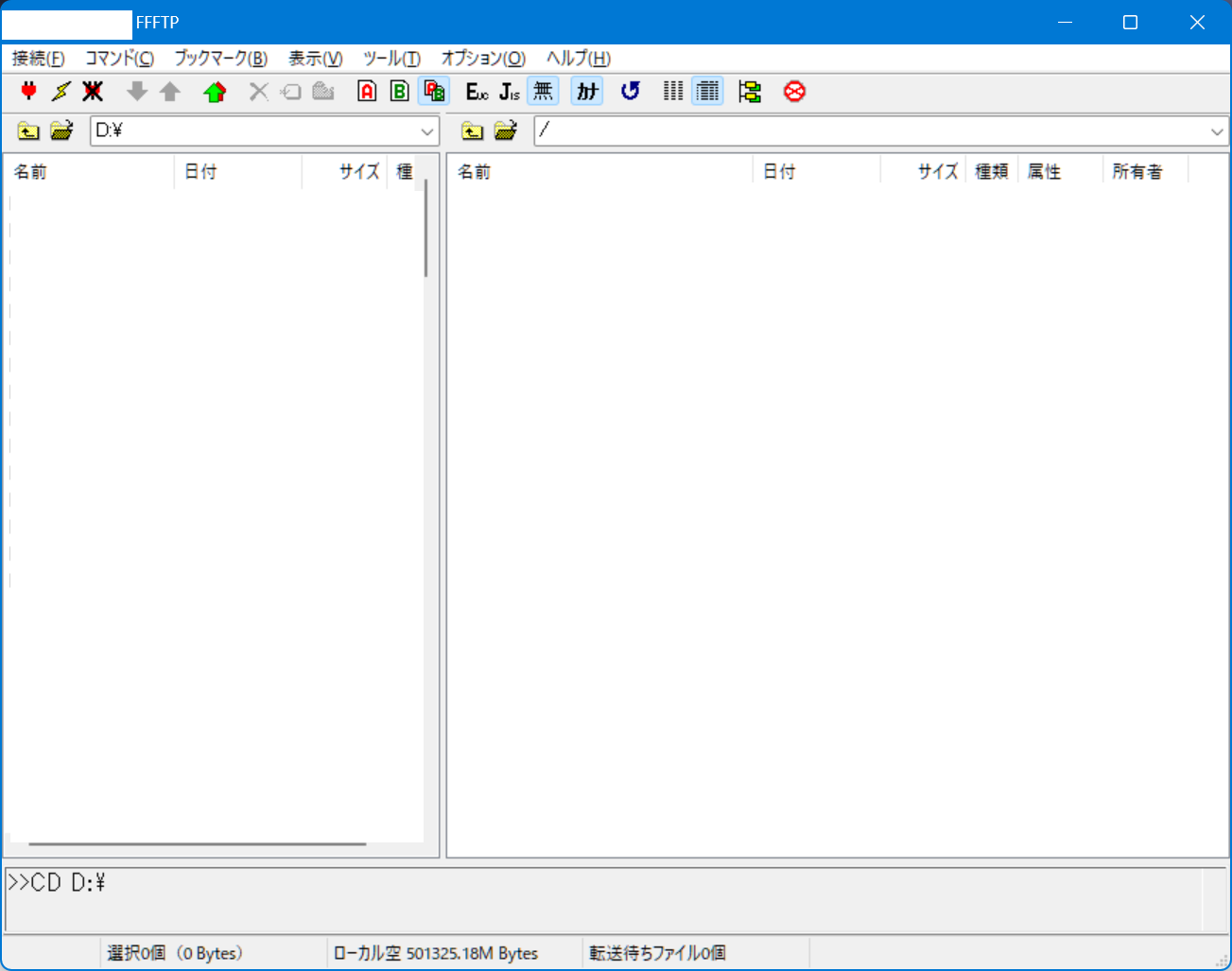The width and height of the screenshot is (1232, 971).
Task: Enable ASCII transfer mode (A icon)
Action: (368, 92)
